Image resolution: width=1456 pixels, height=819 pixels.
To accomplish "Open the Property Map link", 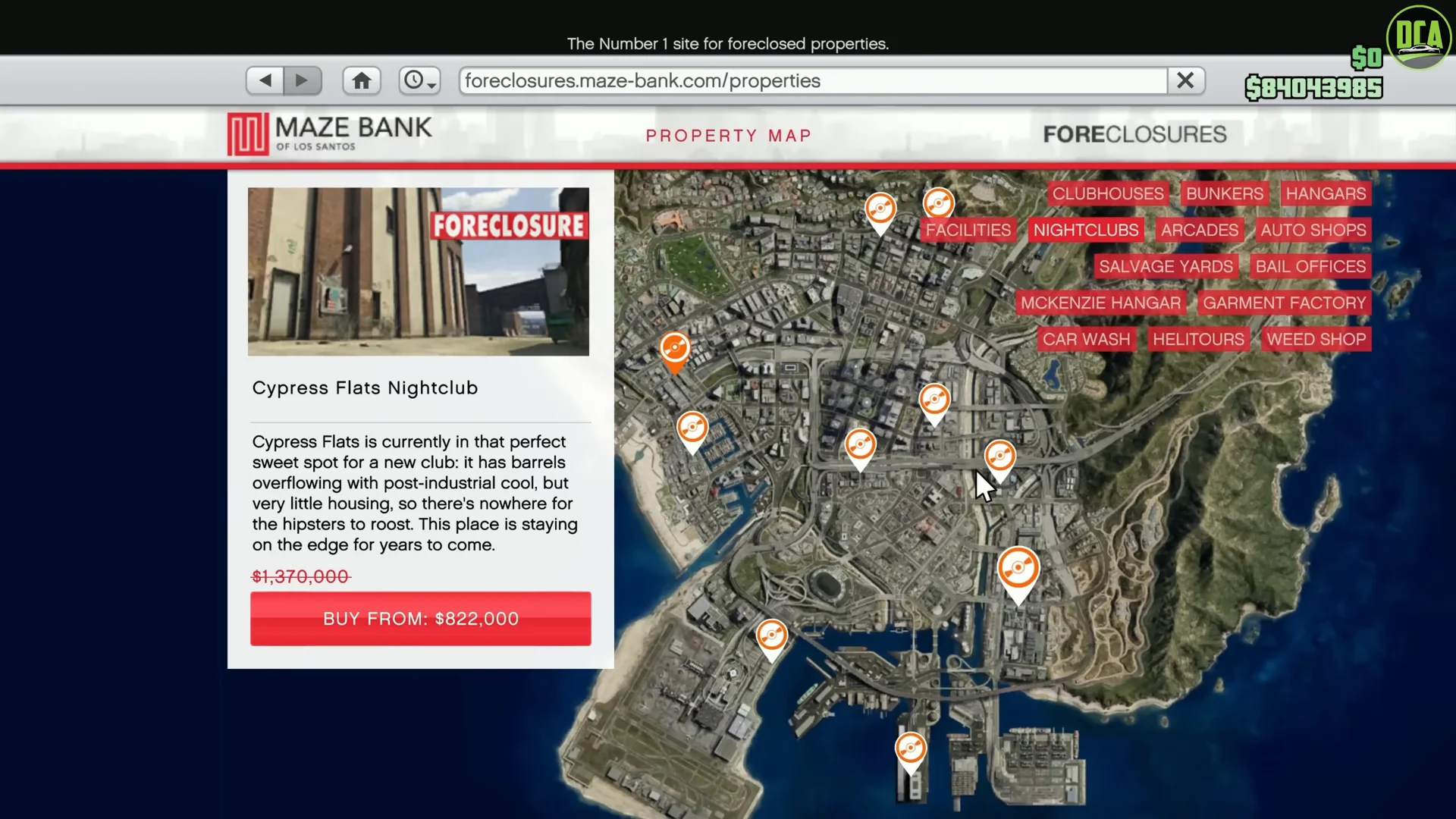I will pos(729,136).
